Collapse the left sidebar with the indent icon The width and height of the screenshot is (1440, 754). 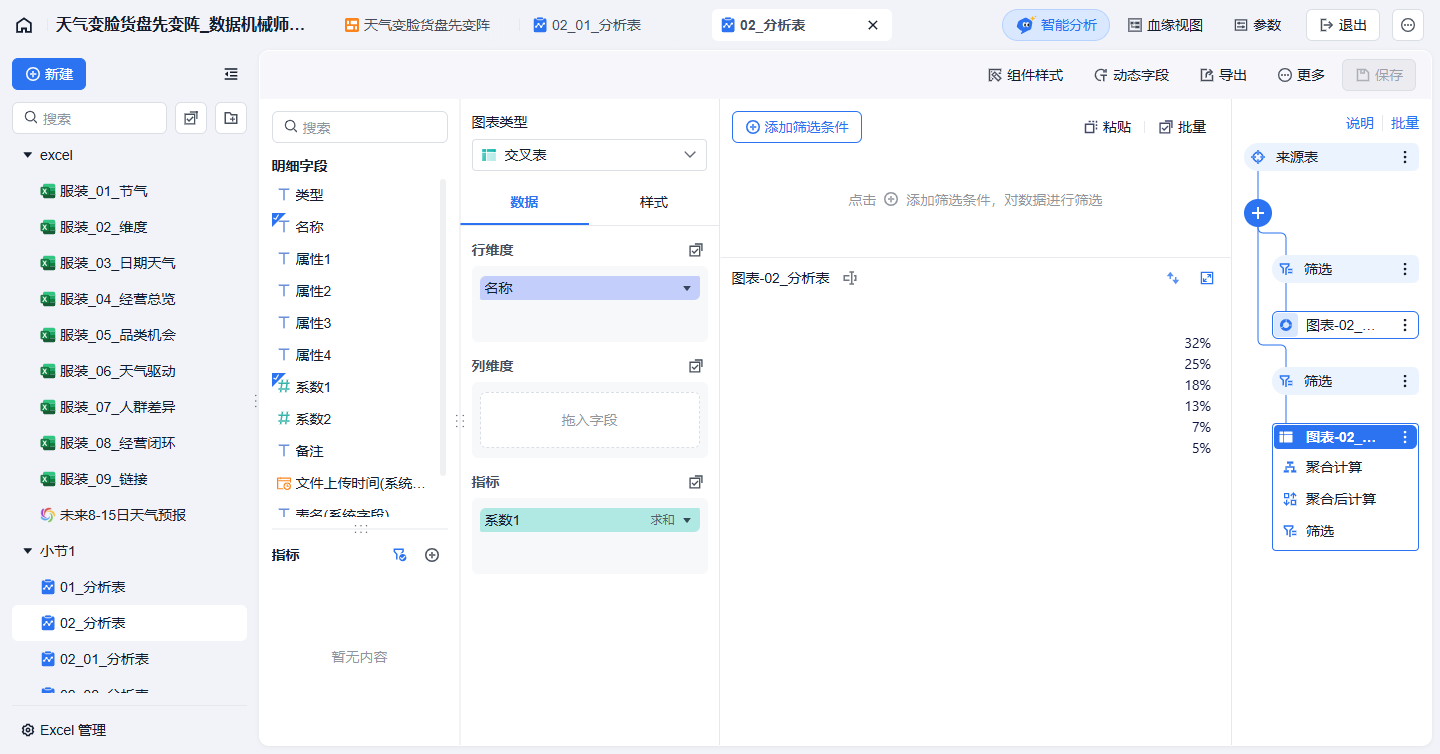231,74
